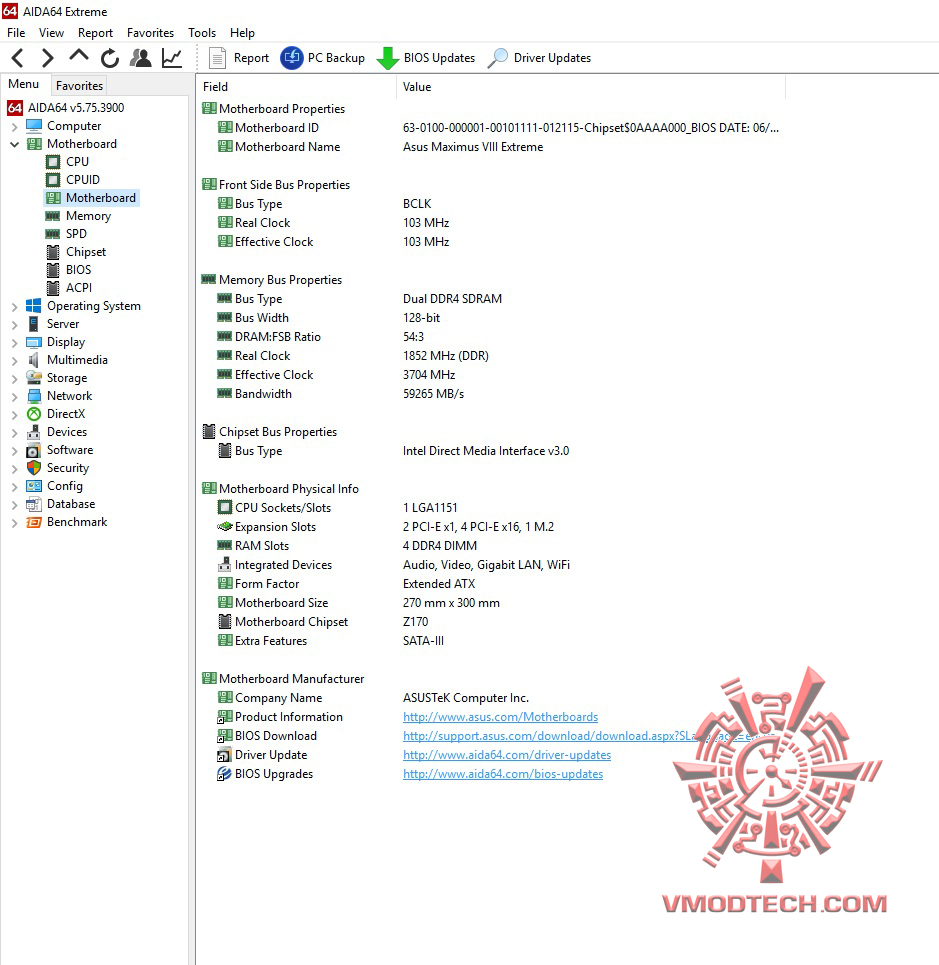The image size is (939, 965).
Task: Open Driver Updates from the toolbar
Action: [x=540, y=58]
